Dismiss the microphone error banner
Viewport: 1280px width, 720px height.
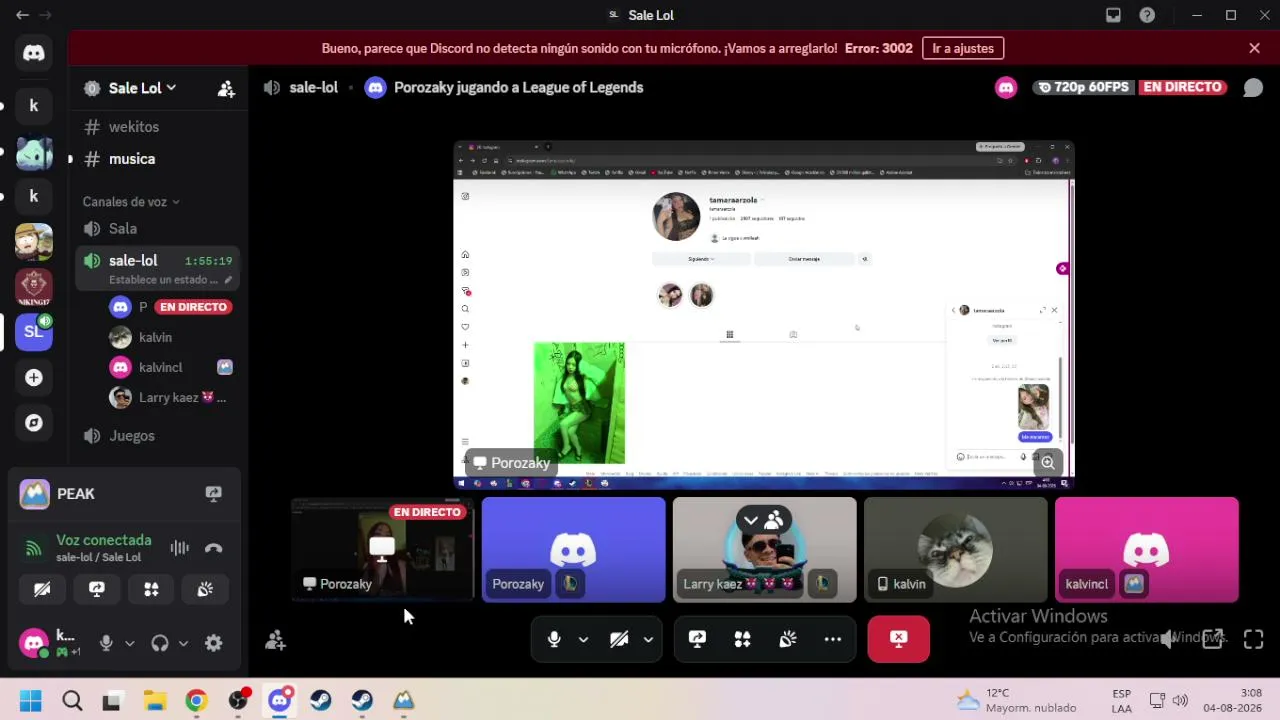[1254, 48]
